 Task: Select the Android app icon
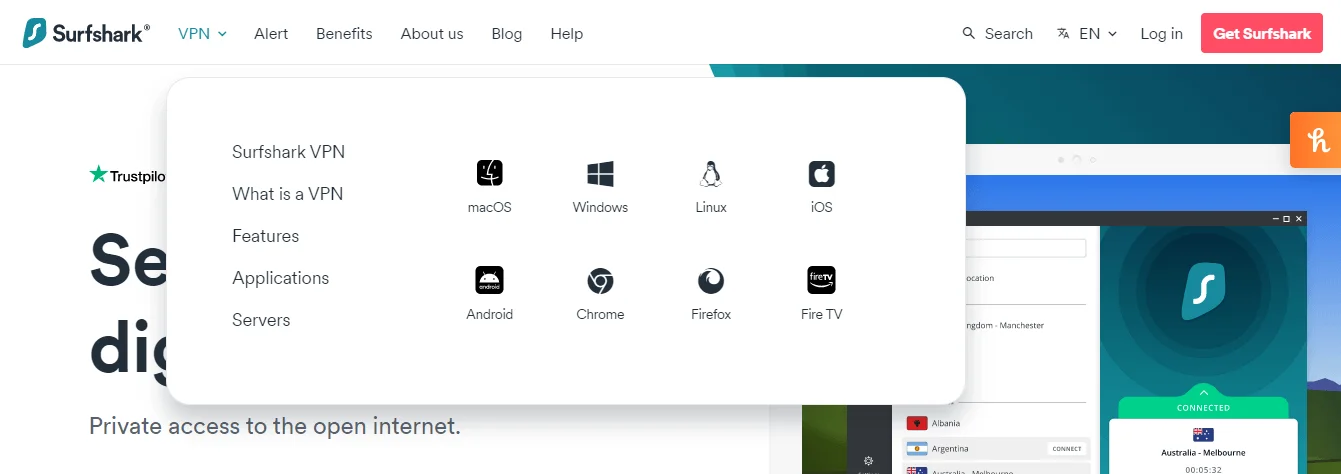489,280
